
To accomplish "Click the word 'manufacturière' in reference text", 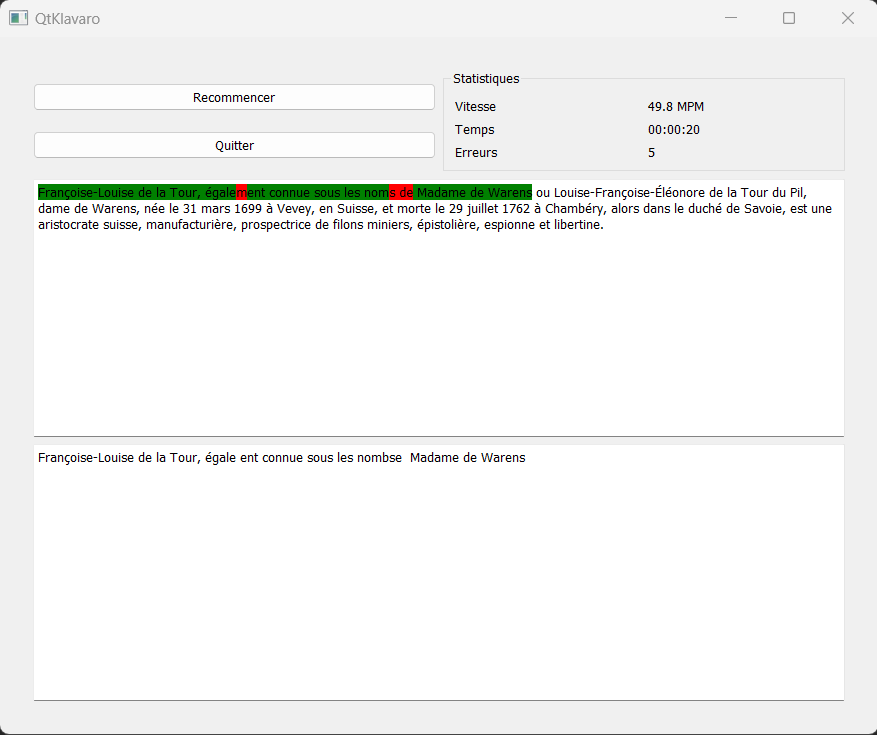I will tap(191, 225).
